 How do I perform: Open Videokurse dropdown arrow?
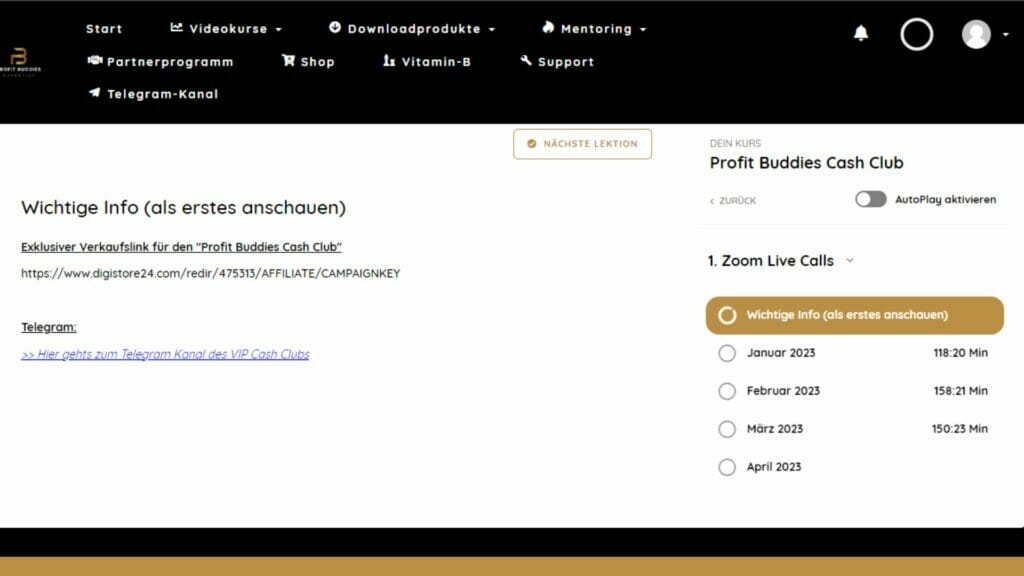click(279, 29)
